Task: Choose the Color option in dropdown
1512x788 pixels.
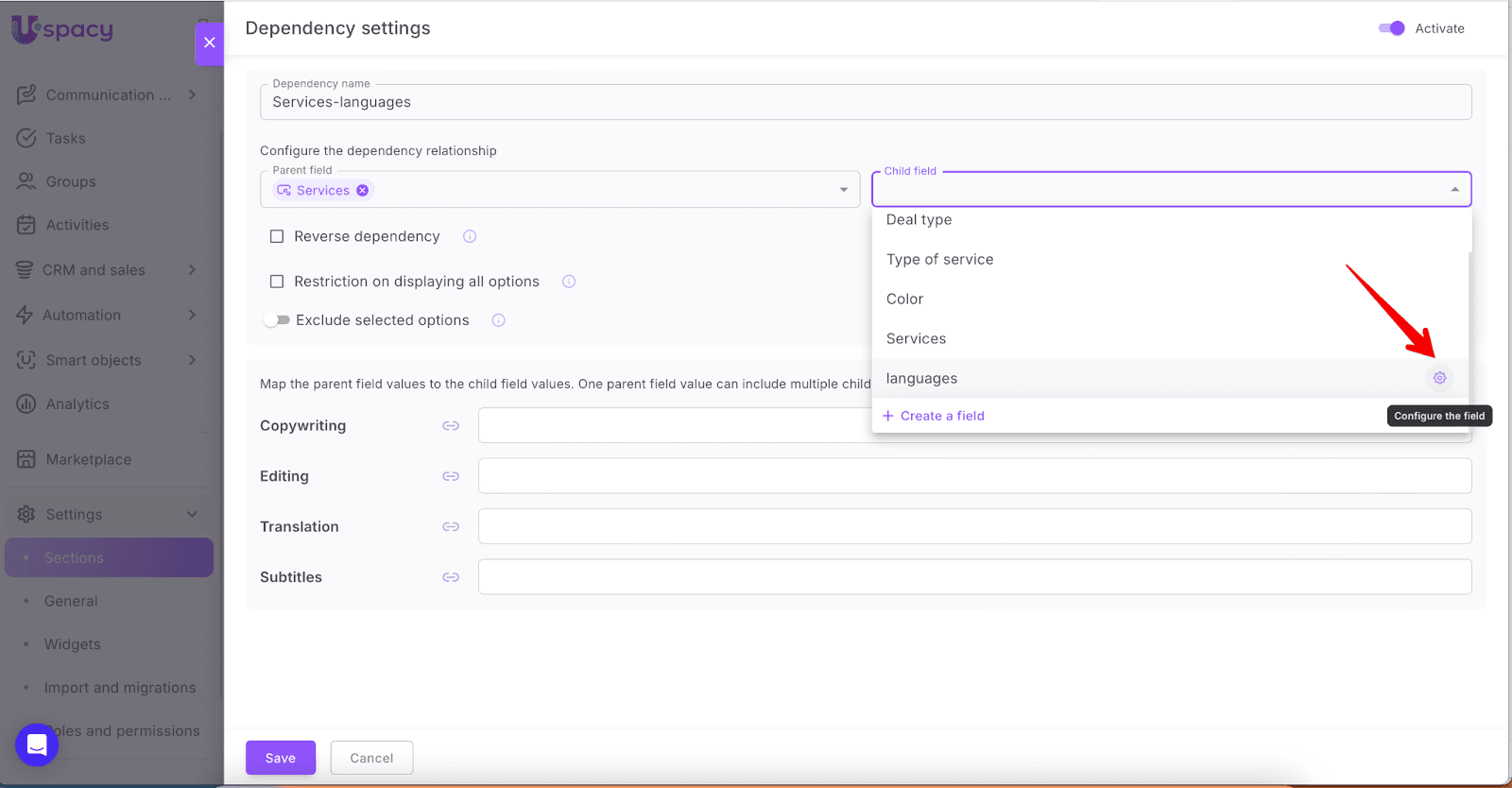Action: [x=904, y=300]
